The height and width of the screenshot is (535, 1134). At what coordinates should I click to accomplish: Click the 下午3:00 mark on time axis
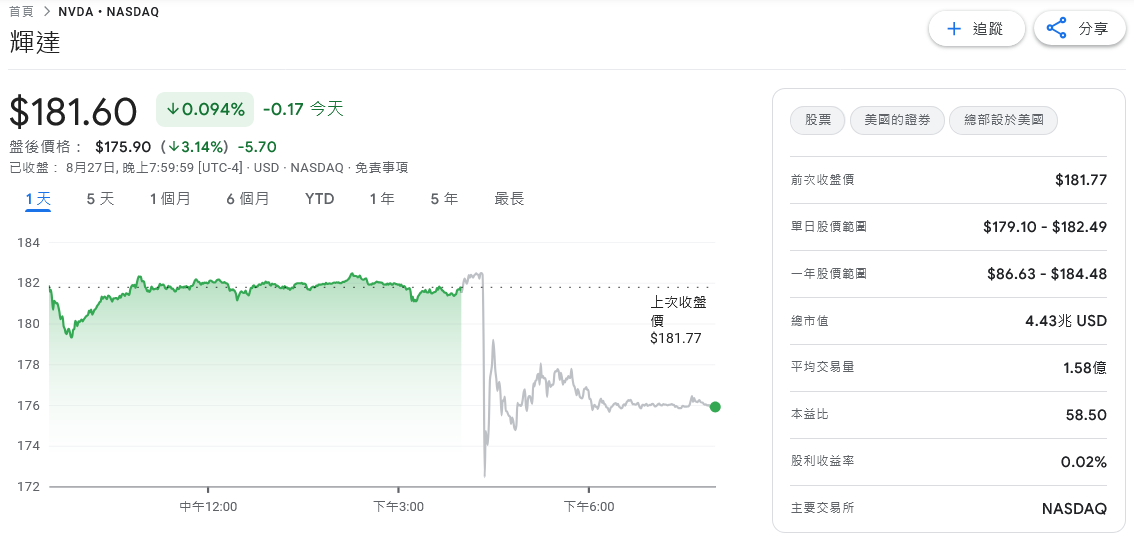click(398, 507)
